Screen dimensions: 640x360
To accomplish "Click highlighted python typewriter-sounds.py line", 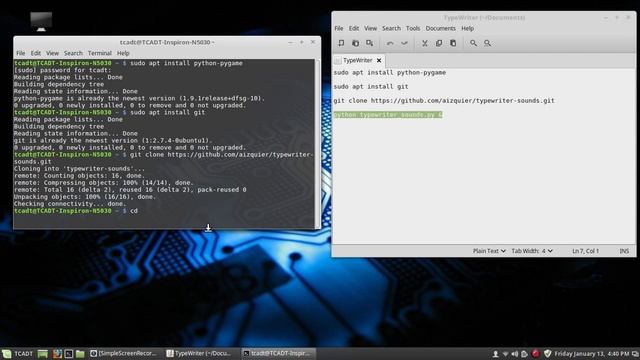I will click(388, 115).
